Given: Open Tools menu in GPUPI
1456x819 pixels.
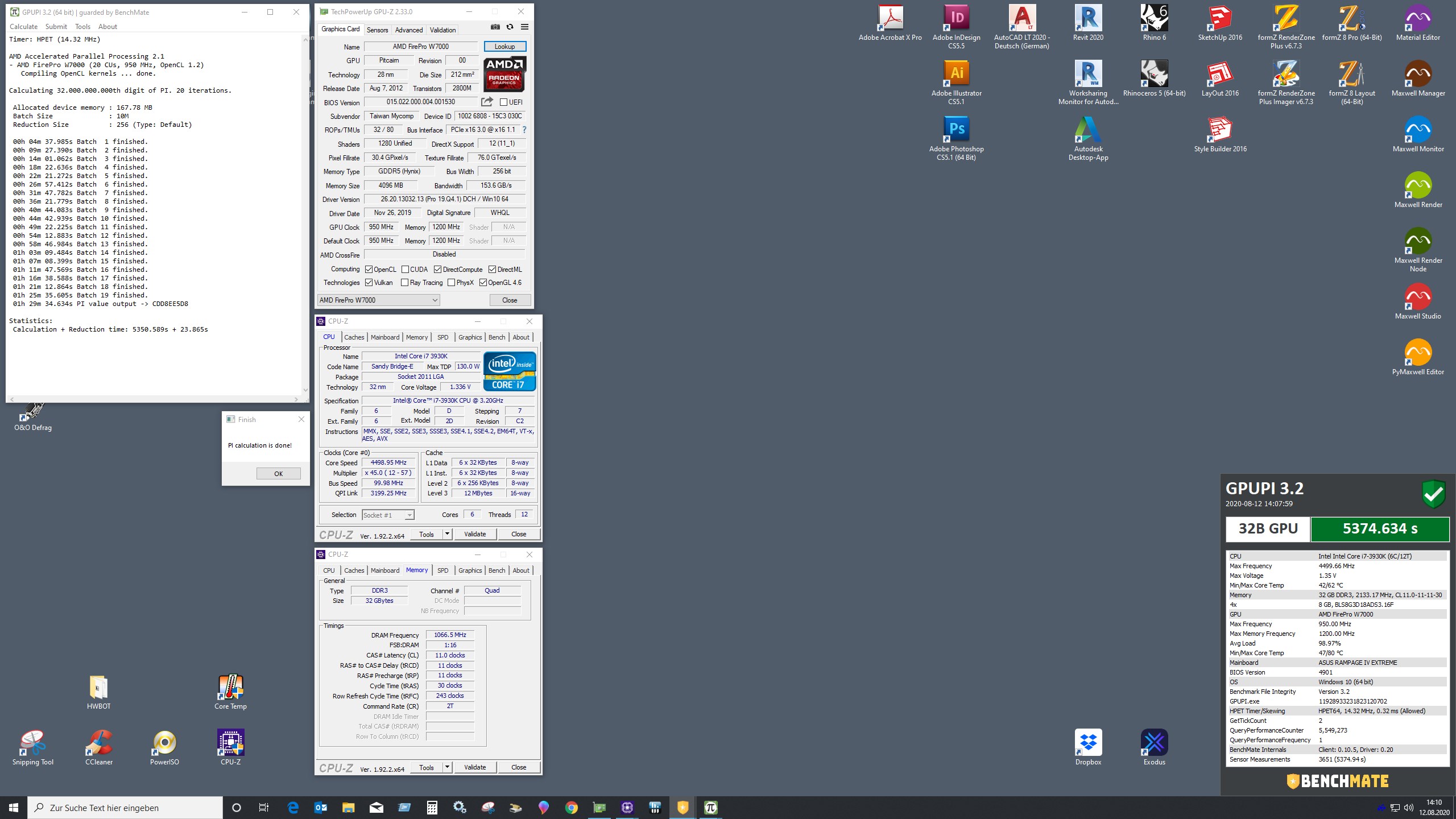Looking at the screenshot, I should click(x=82, y=27).
